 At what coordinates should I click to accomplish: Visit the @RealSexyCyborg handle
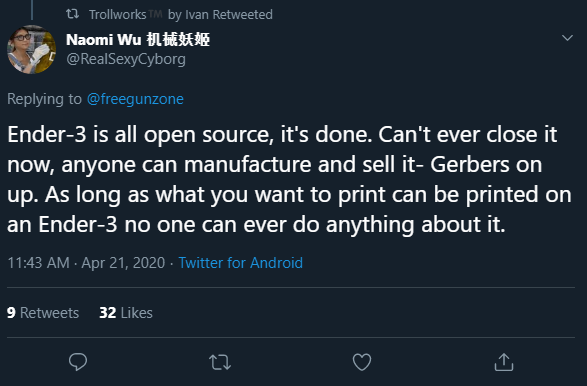point(126,59)
